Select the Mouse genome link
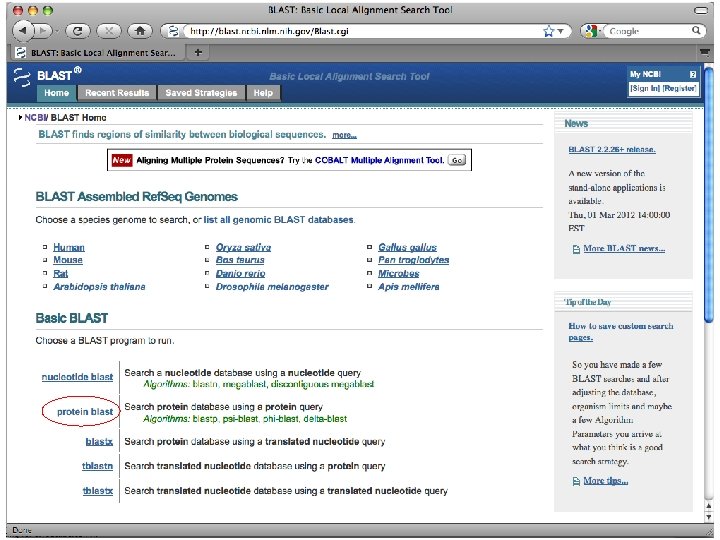Viewport: 720px width, 540px height. coord(68,260)
